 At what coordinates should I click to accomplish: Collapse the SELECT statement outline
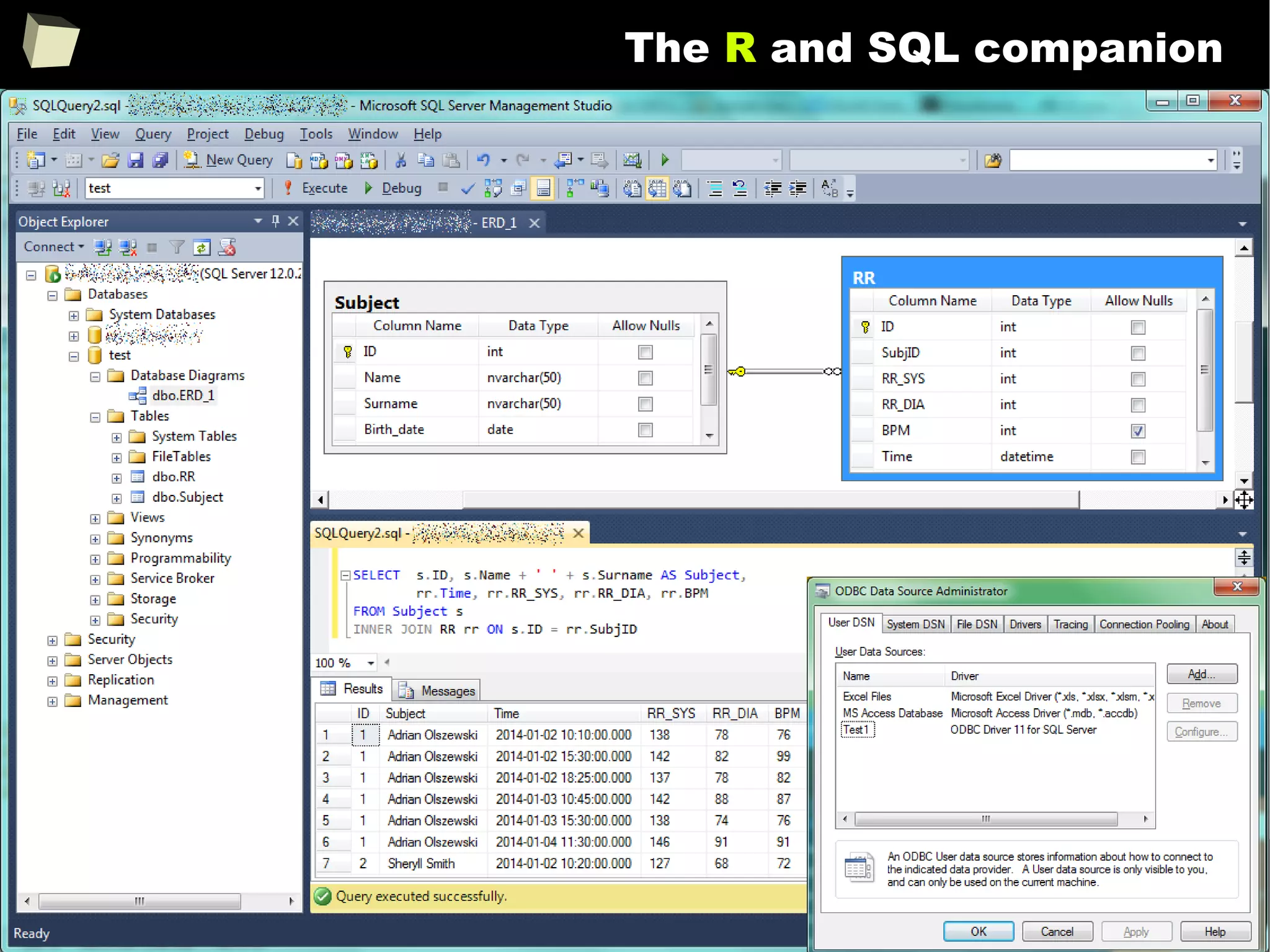345,576
